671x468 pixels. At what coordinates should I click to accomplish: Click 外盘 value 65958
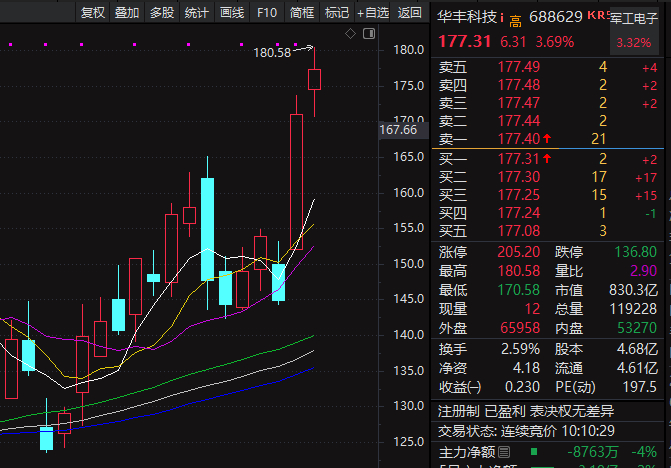coord(520,328)
